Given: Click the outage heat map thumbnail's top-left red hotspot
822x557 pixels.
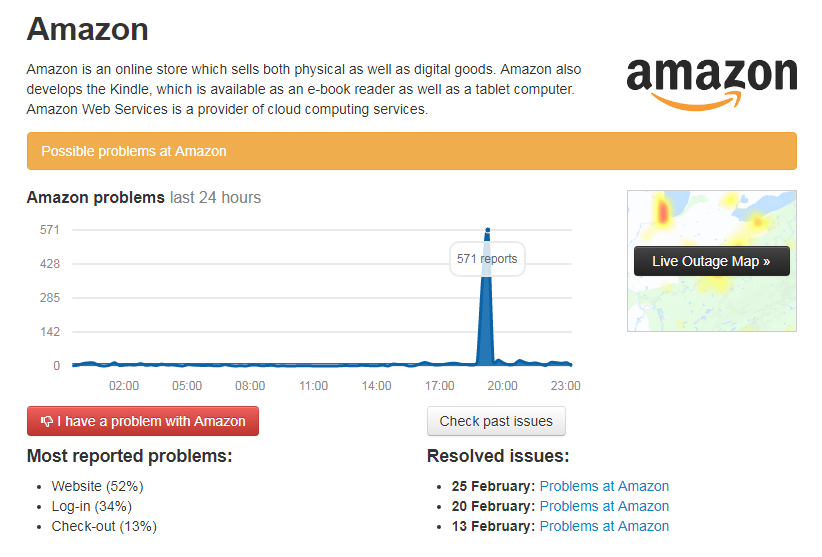Looking at the screenshot, I should (661, 211).
